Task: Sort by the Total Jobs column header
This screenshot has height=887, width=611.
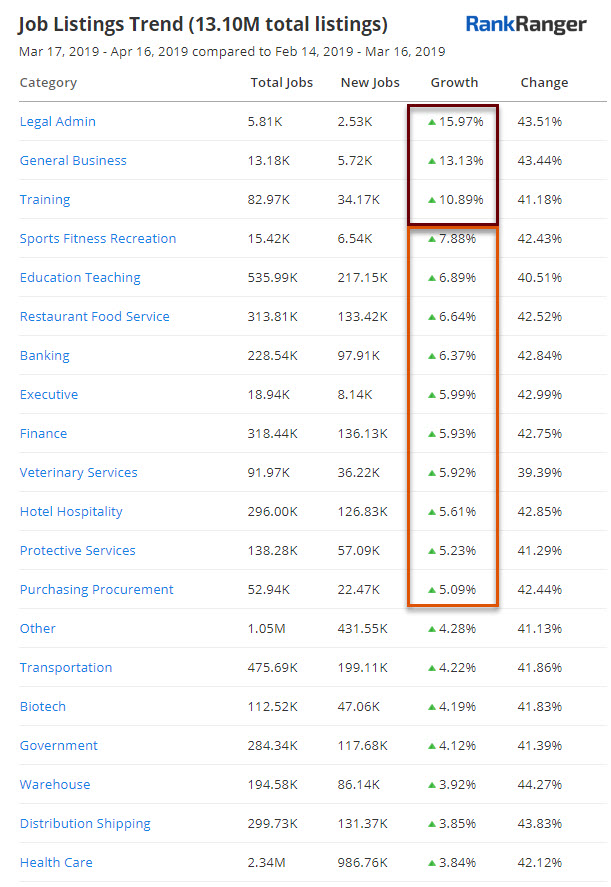Action: 281,83
